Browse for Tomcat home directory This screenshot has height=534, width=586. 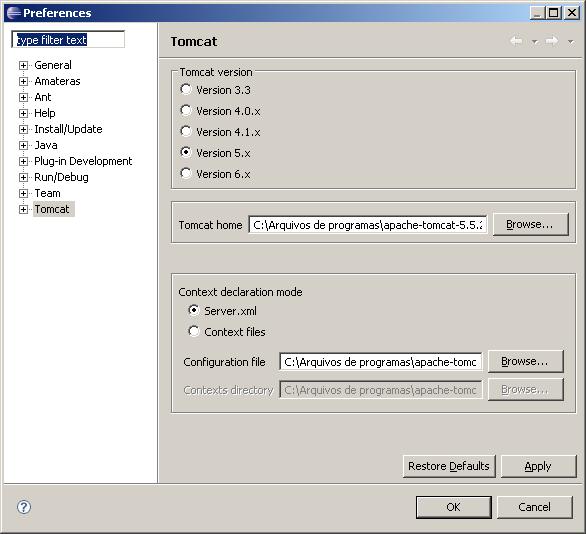click(531, 224)
